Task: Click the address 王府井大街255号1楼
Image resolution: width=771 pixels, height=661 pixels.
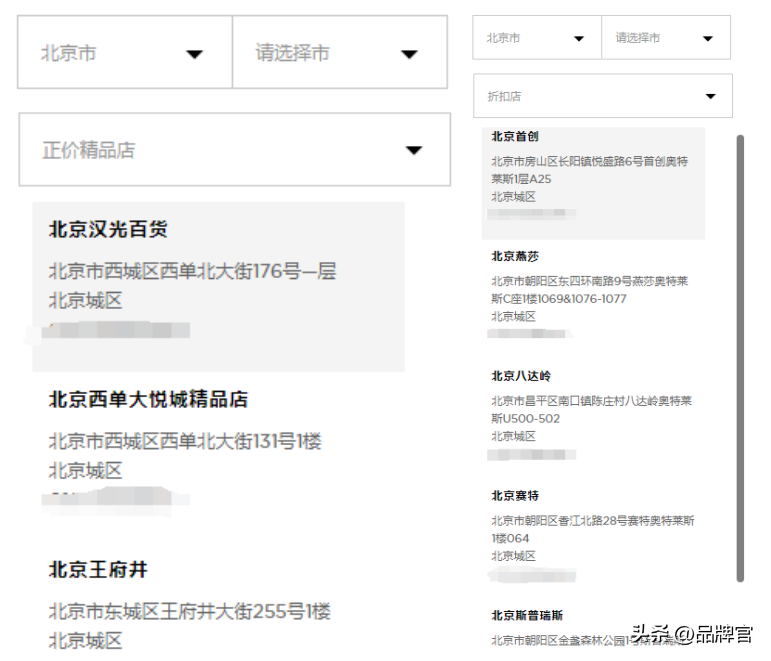Action: click(x=189, y=611)
